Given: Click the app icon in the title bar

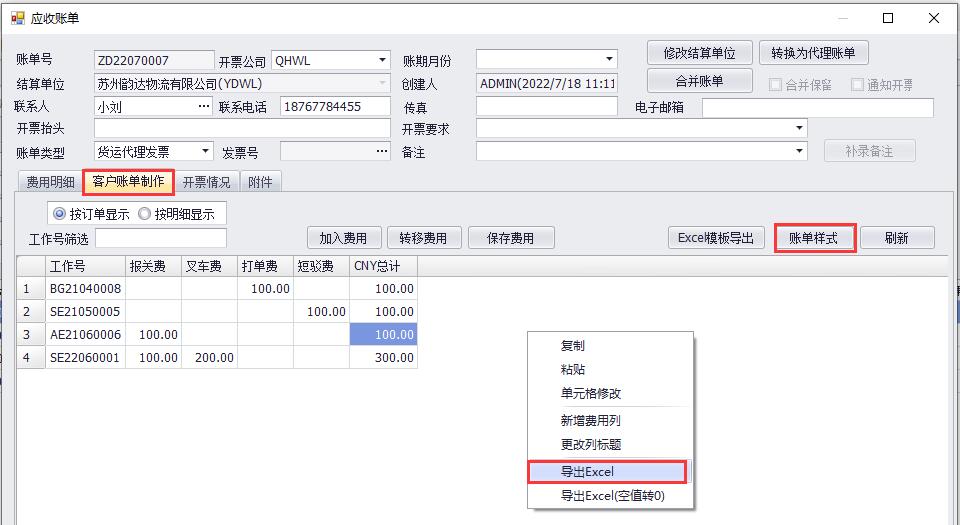Looking at the screenshot, I should (x=18, y=18).
